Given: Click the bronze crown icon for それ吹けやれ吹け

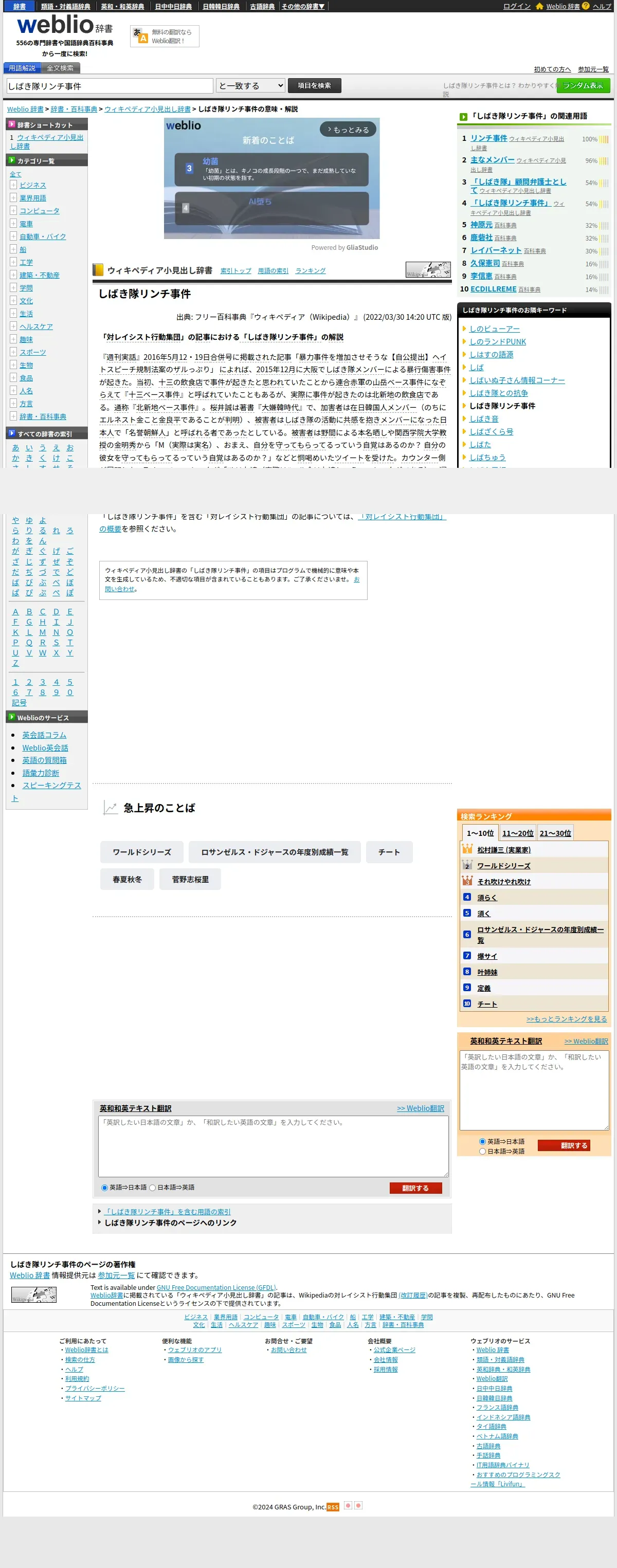Looking at the screenshot, I should coord(467,881).
